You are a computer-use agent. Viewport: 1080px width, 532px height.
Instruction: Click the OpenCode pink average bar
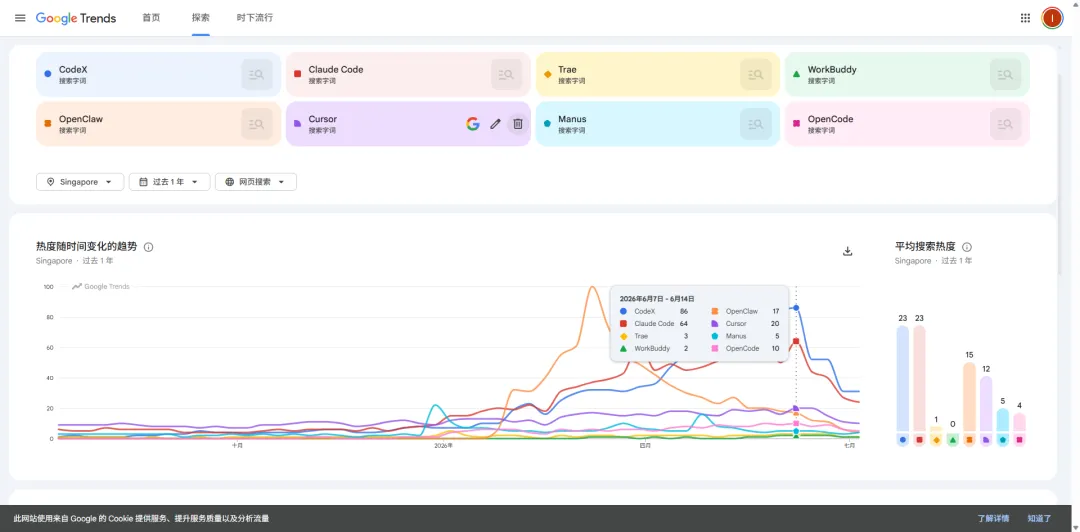coord(1019,422)
